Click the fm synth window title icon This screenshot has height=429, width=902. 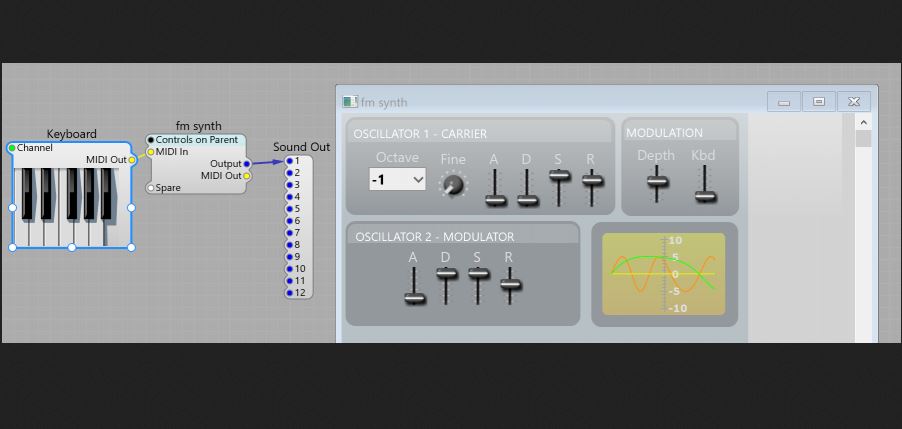coord(350,102)
